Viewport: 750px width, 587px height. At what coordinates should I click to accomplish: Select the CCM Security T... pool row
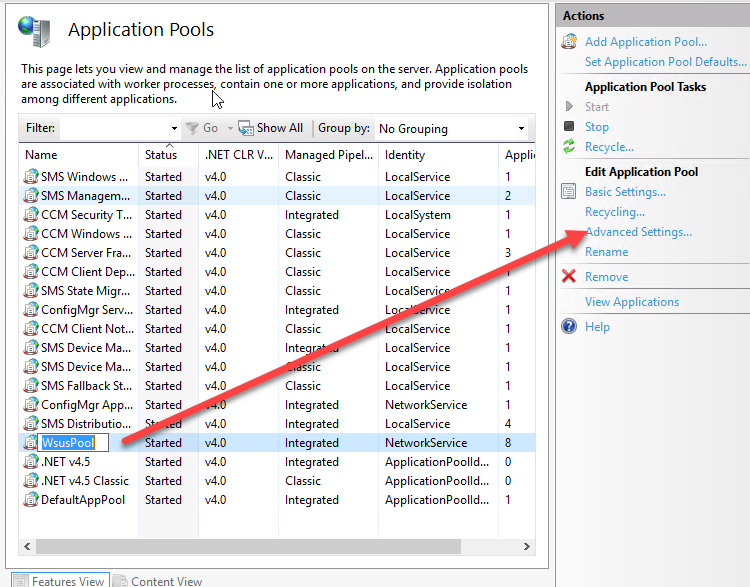[x=86, y=215]
